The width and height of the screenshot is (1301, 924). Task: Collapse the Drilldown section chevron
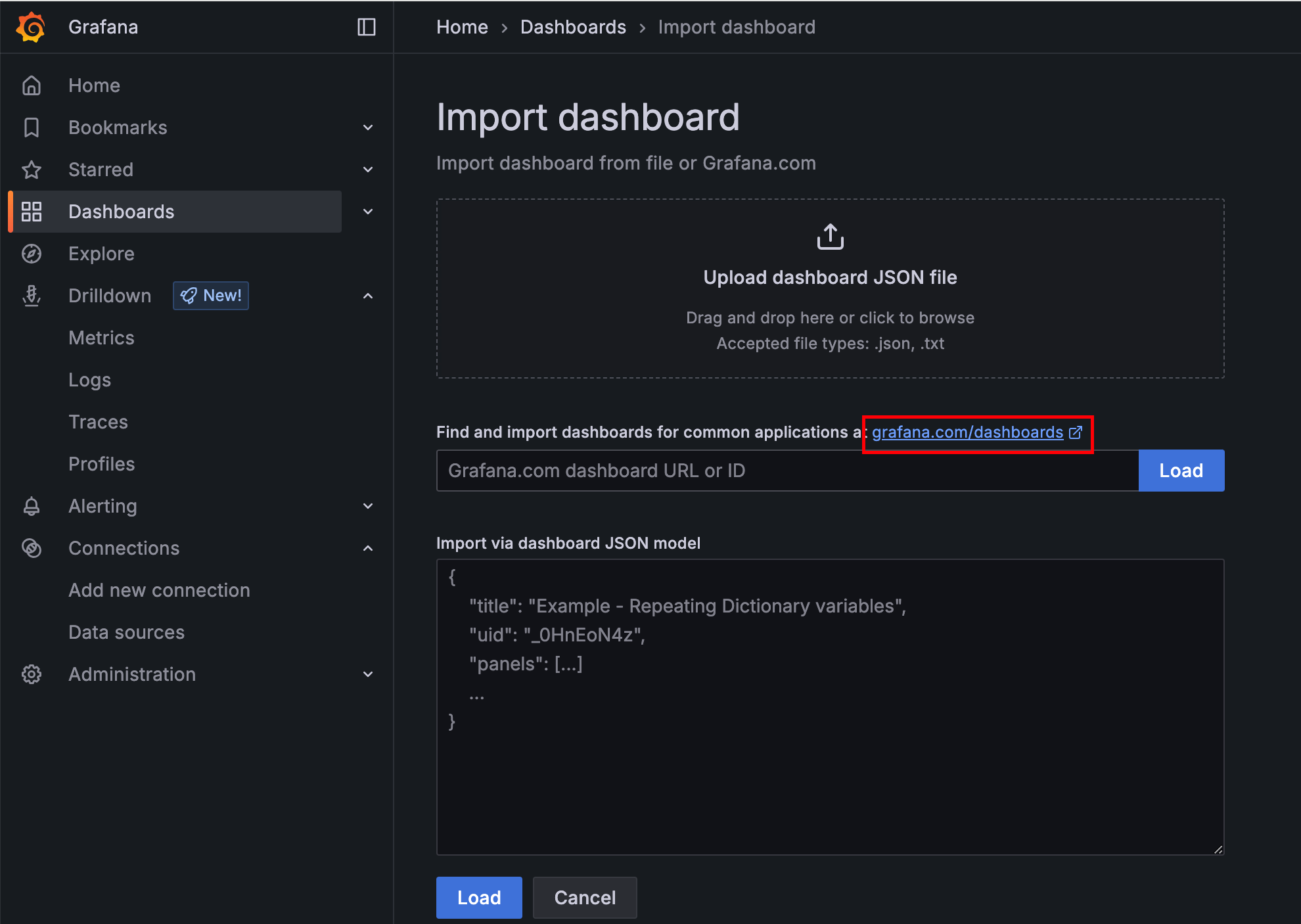(368, 296)
